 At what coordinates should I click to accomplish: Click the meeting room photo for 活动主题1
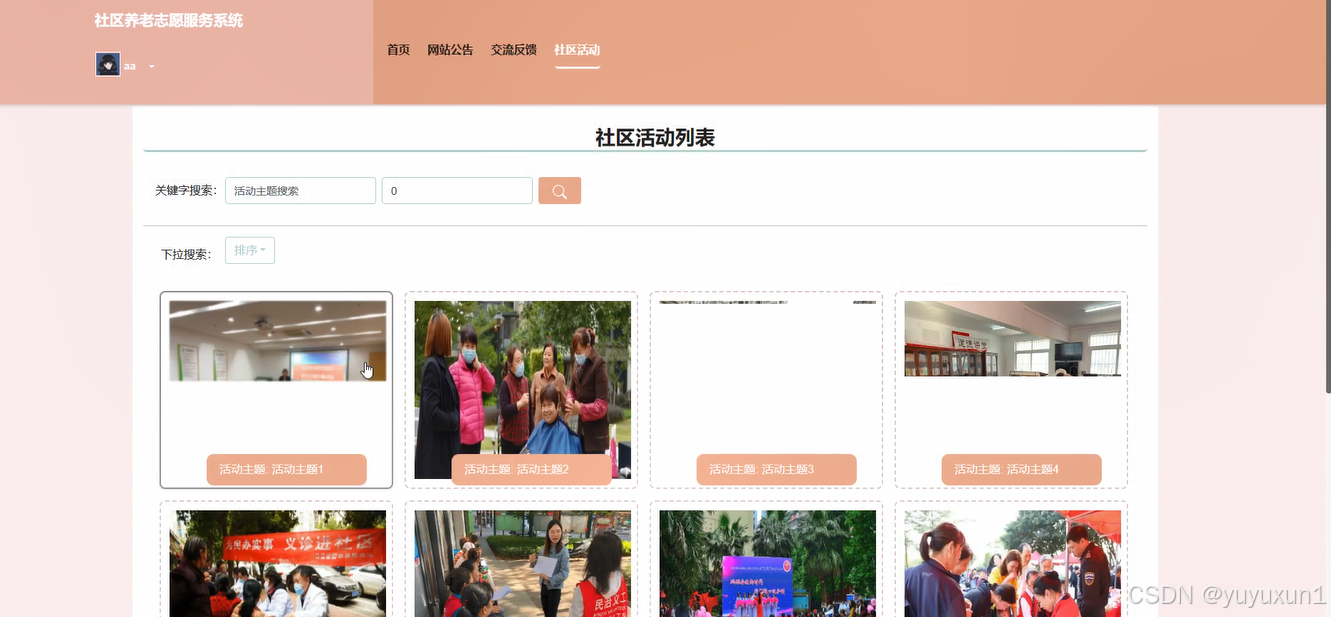[277, 341]
